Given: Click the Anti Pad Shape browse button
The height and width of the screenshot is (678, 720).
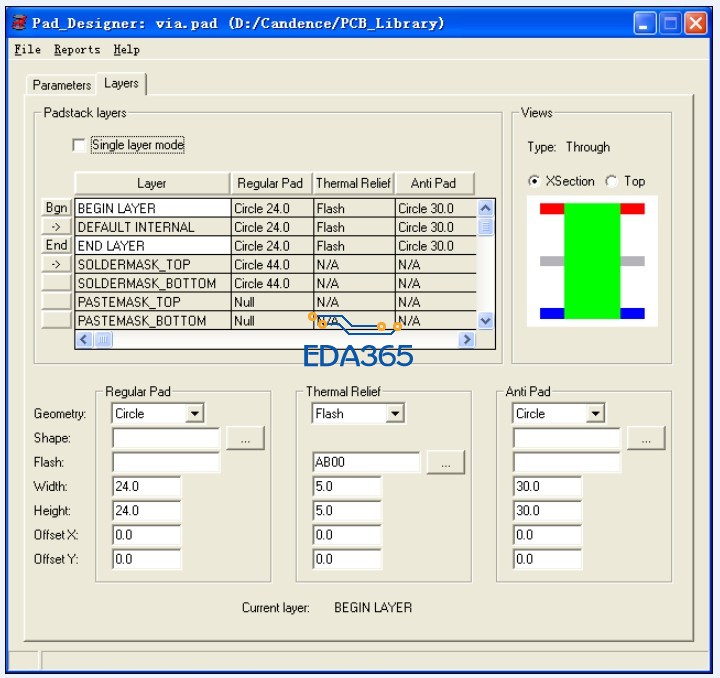Looking at the screenshot, I should tap(646, 438).
